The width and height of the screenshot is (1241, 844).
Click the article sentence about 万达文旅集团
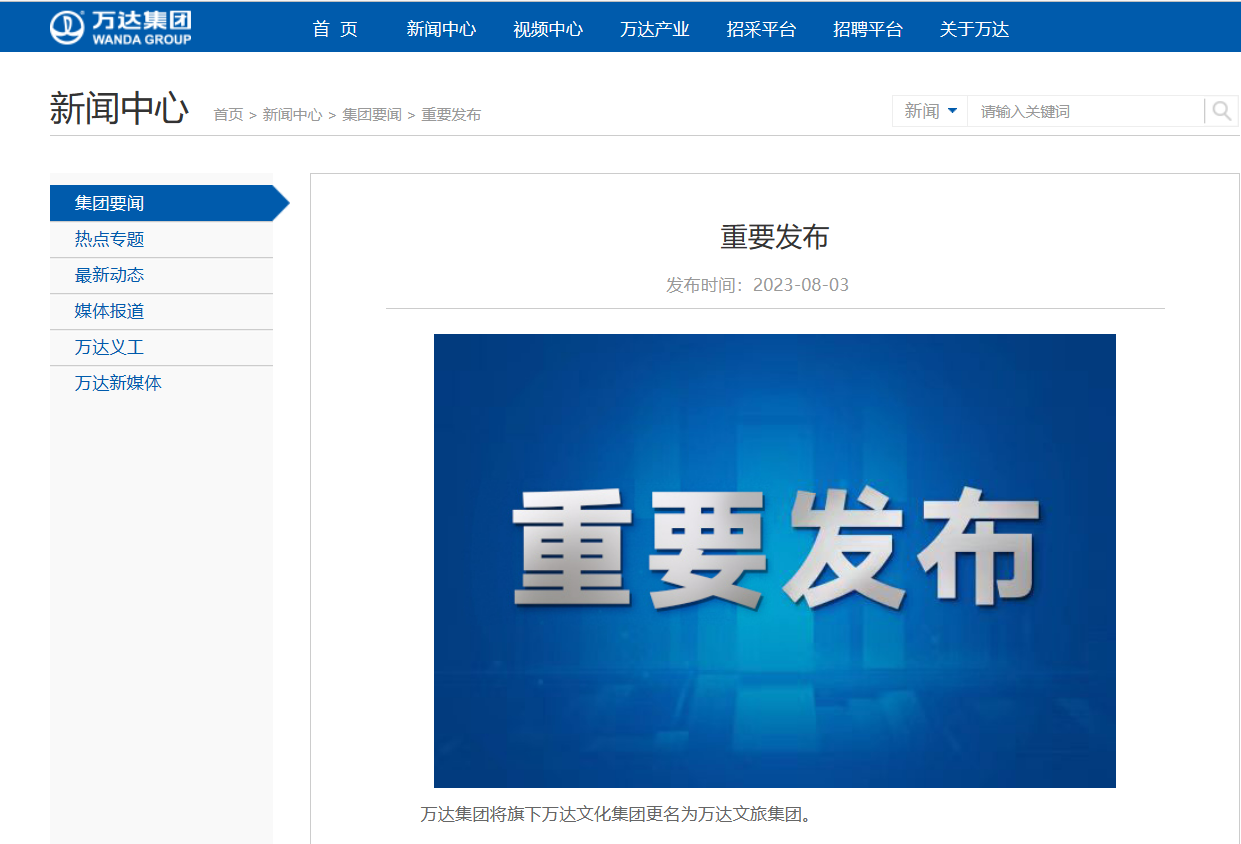[616, 814]
